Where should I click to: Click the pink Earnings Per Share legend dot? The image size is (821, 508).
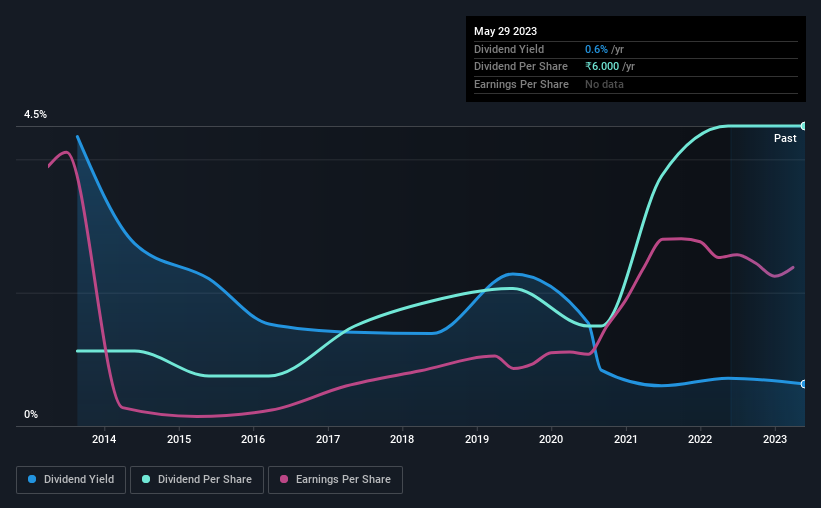pos(284,479)
